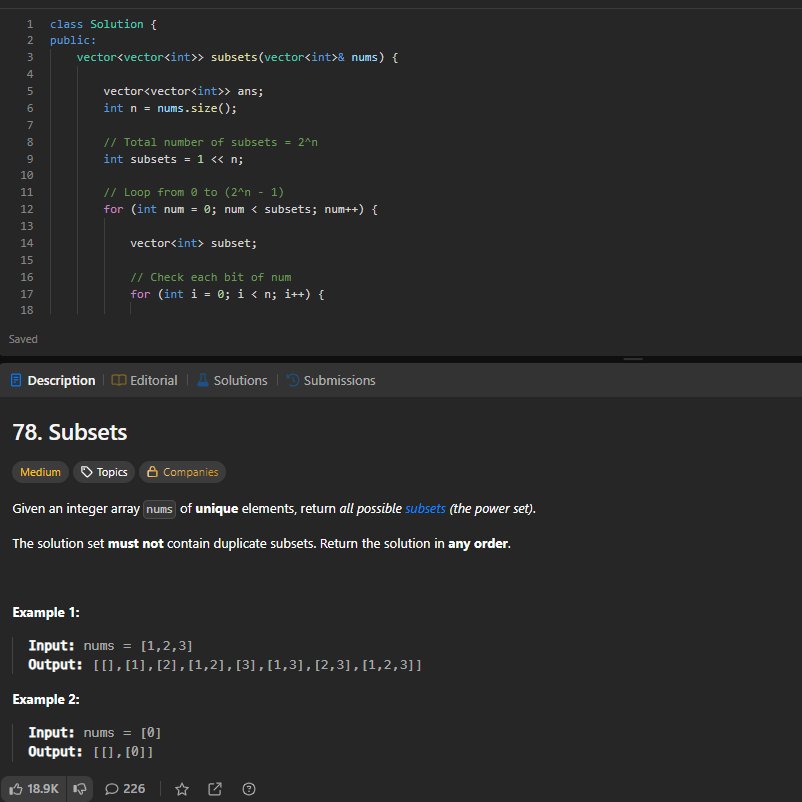Dislike the problem with thumbs down
802x802 pixels.
79,789
